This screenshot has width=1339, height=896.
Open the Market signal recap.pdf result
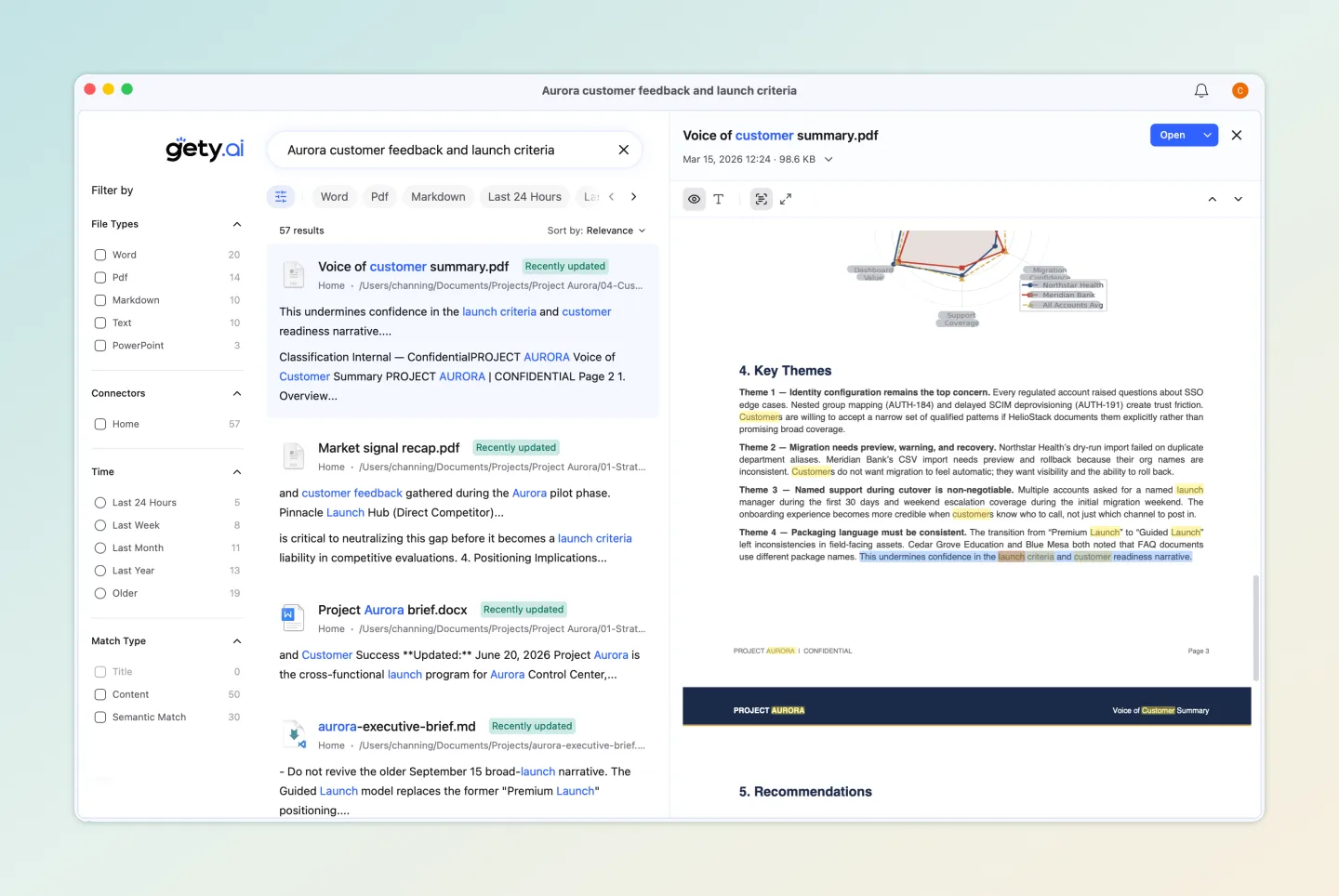click(x=389, y=448)
